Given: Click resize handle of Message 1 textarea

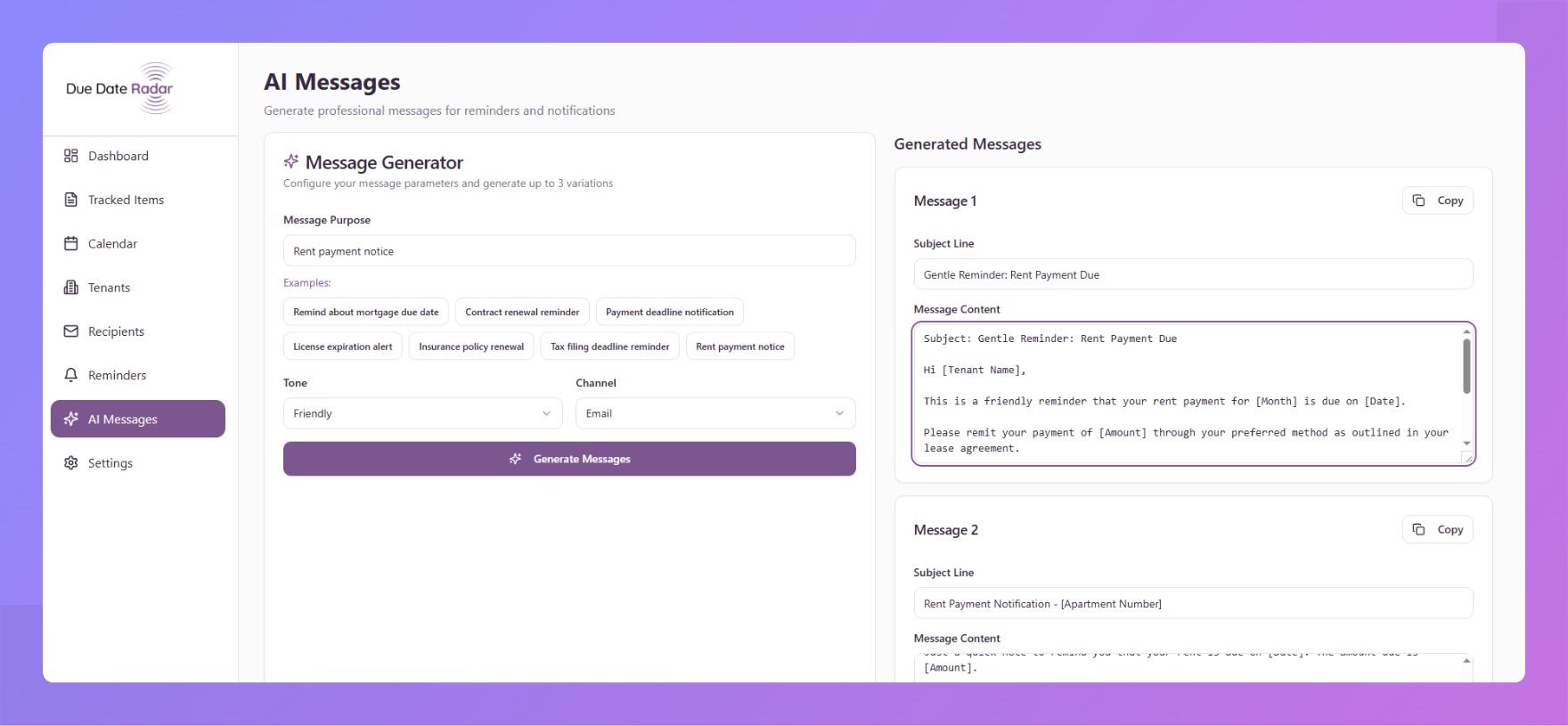Looking at the screenshot, I should point(1467,458).
